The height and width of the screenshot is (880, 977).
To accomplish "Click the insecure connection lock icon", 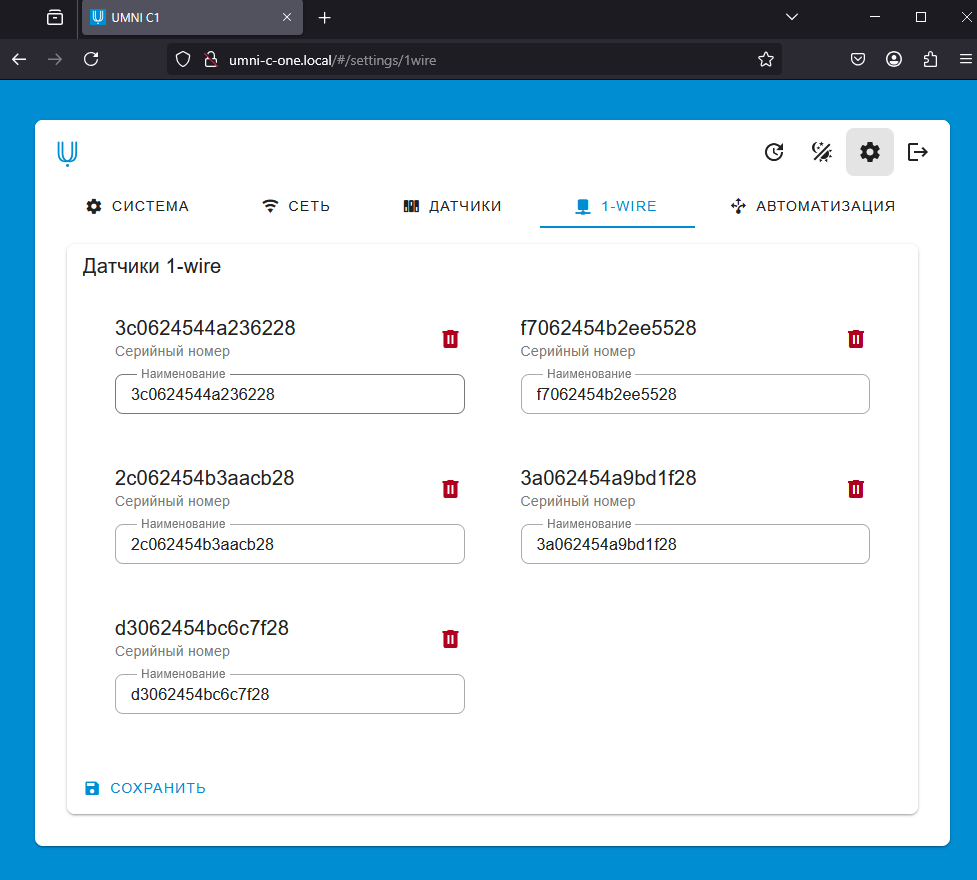I will click(211, 60).
